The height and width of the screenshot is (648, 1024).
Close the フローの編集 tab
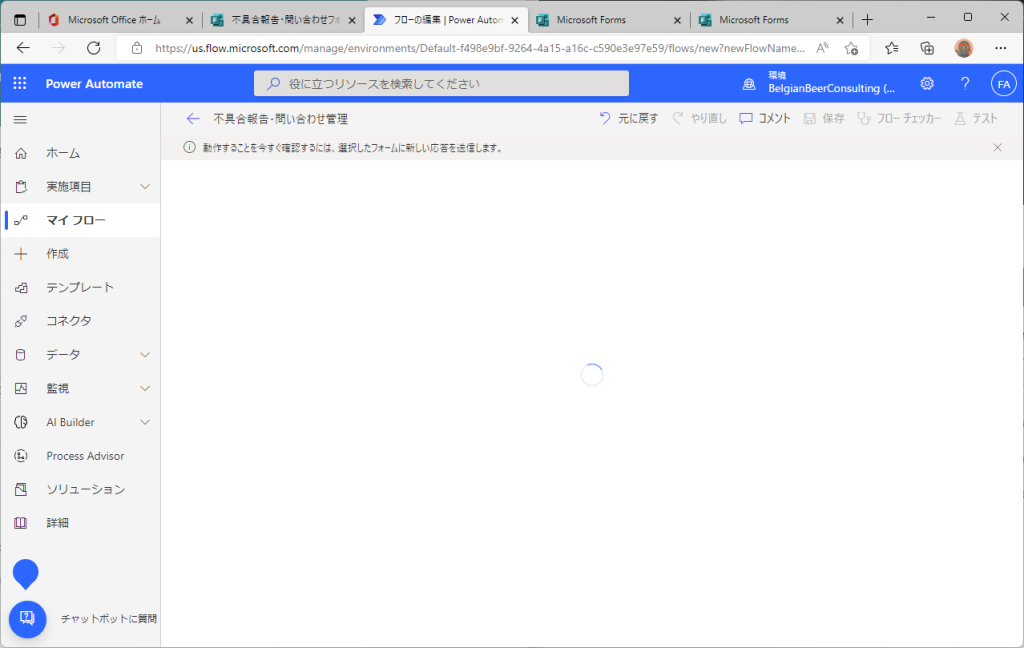click(515, 20)
